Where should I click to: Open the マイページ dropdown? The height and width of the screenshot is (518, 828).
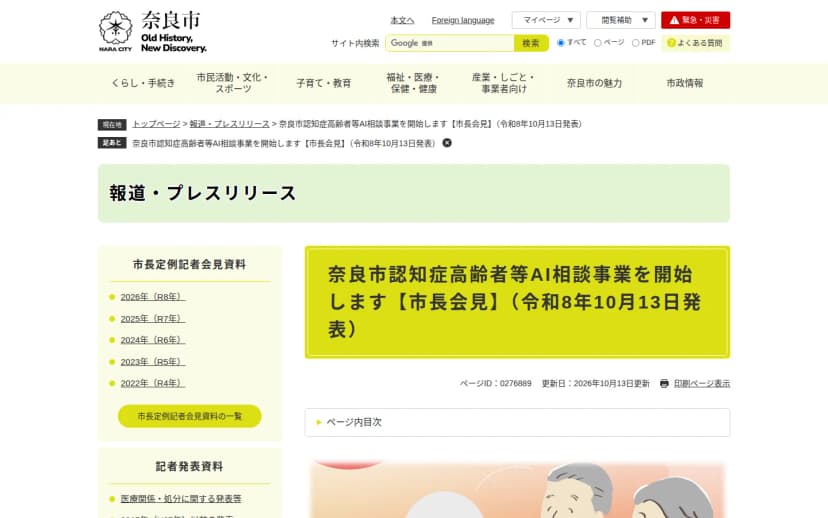[546, 20]
